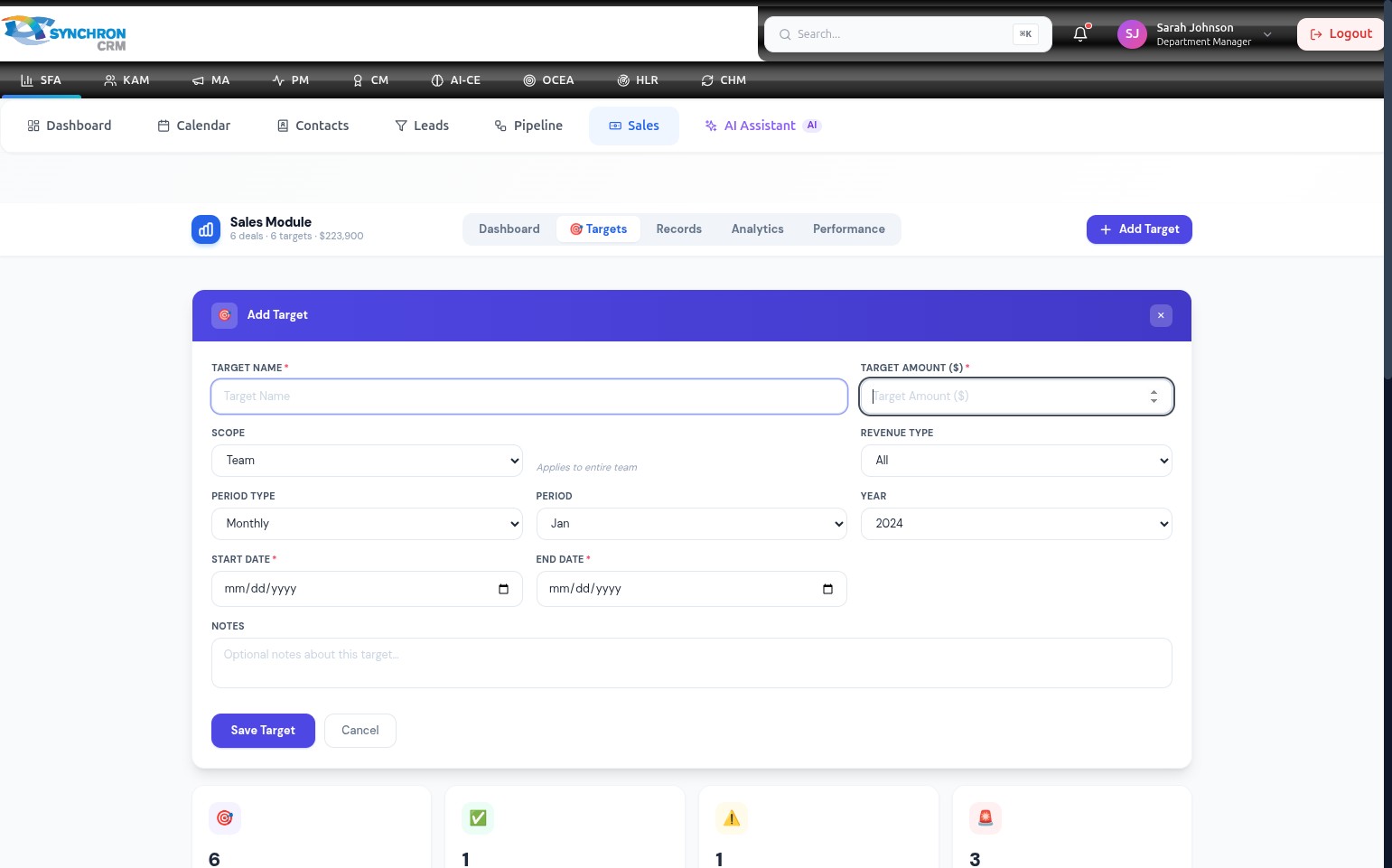Go to Leads

(x=422, y=126)
